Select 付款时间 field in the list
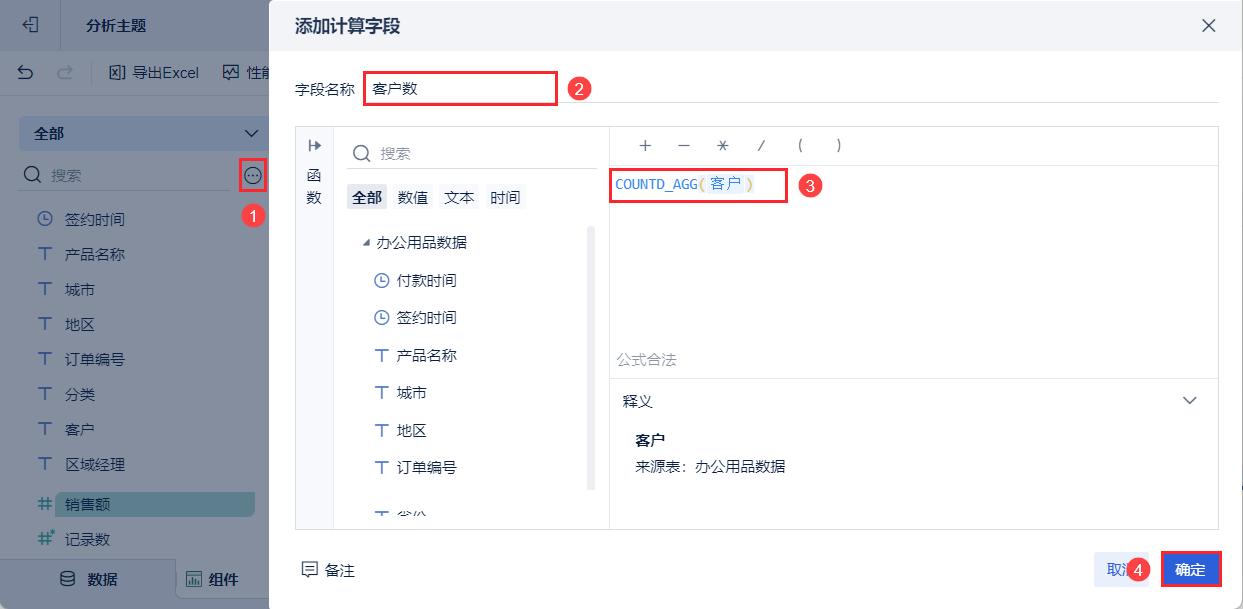1243x609 pixels. pyautogui.click(x=426, y=281)
